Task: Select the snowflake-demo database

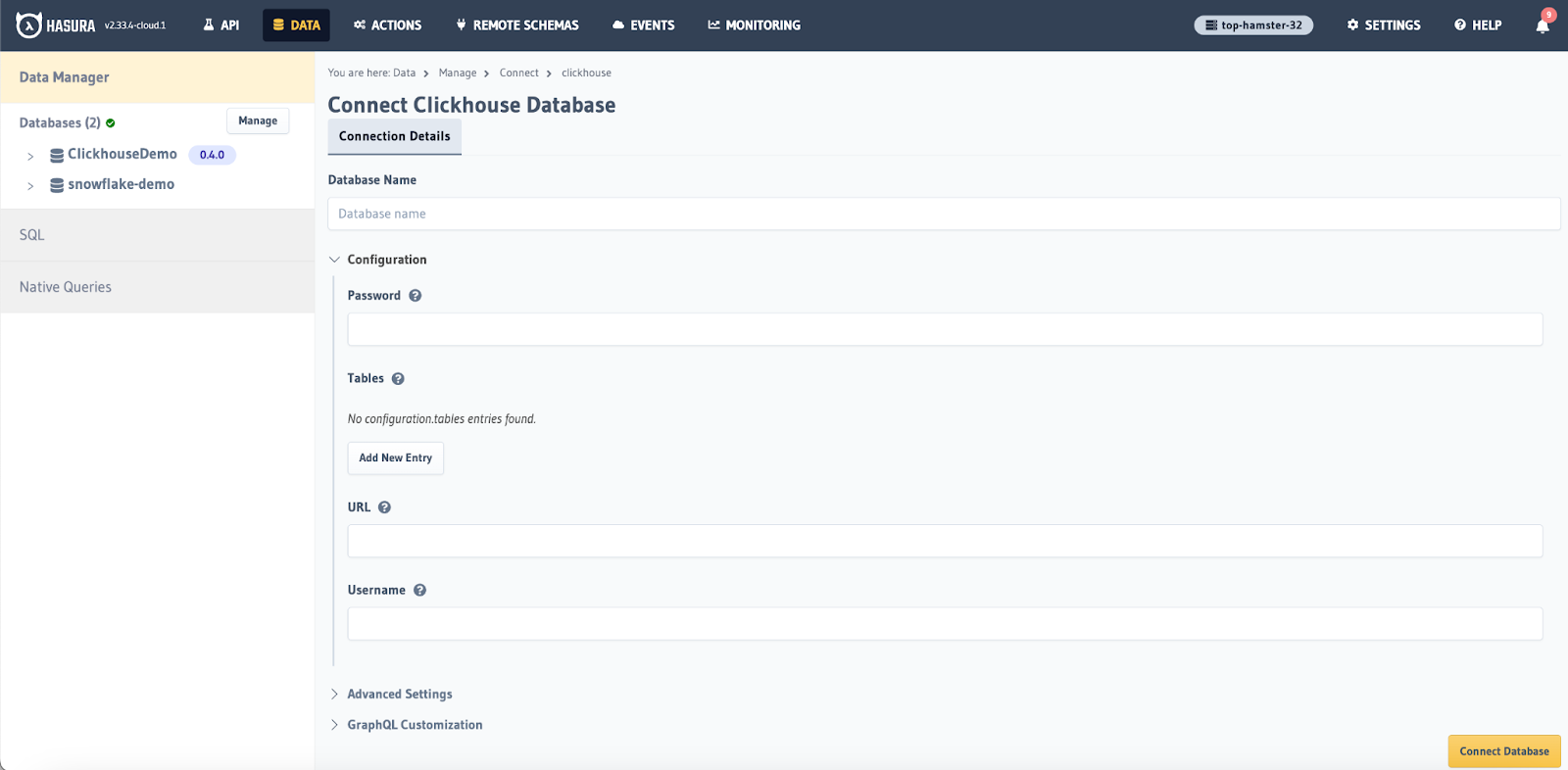Action: [x=122, y=184]
